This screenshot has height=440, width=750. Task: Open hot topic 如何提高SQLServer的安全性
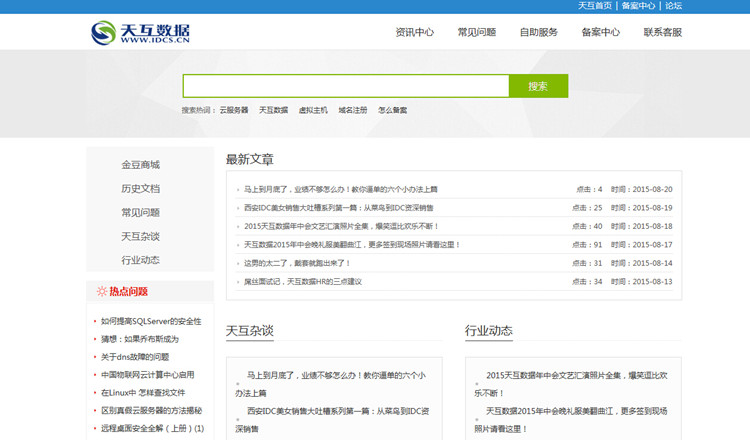[151, 322]
